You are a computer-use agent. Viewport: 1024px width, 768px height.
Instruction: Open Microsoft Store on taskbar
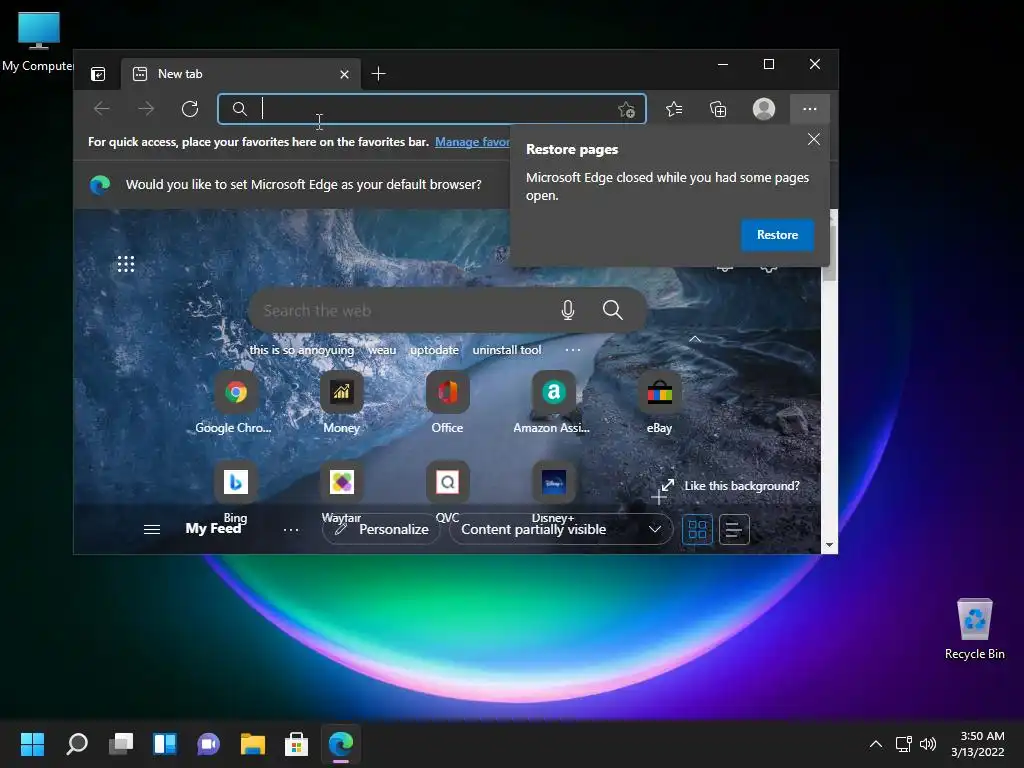[x=296, y=744]
